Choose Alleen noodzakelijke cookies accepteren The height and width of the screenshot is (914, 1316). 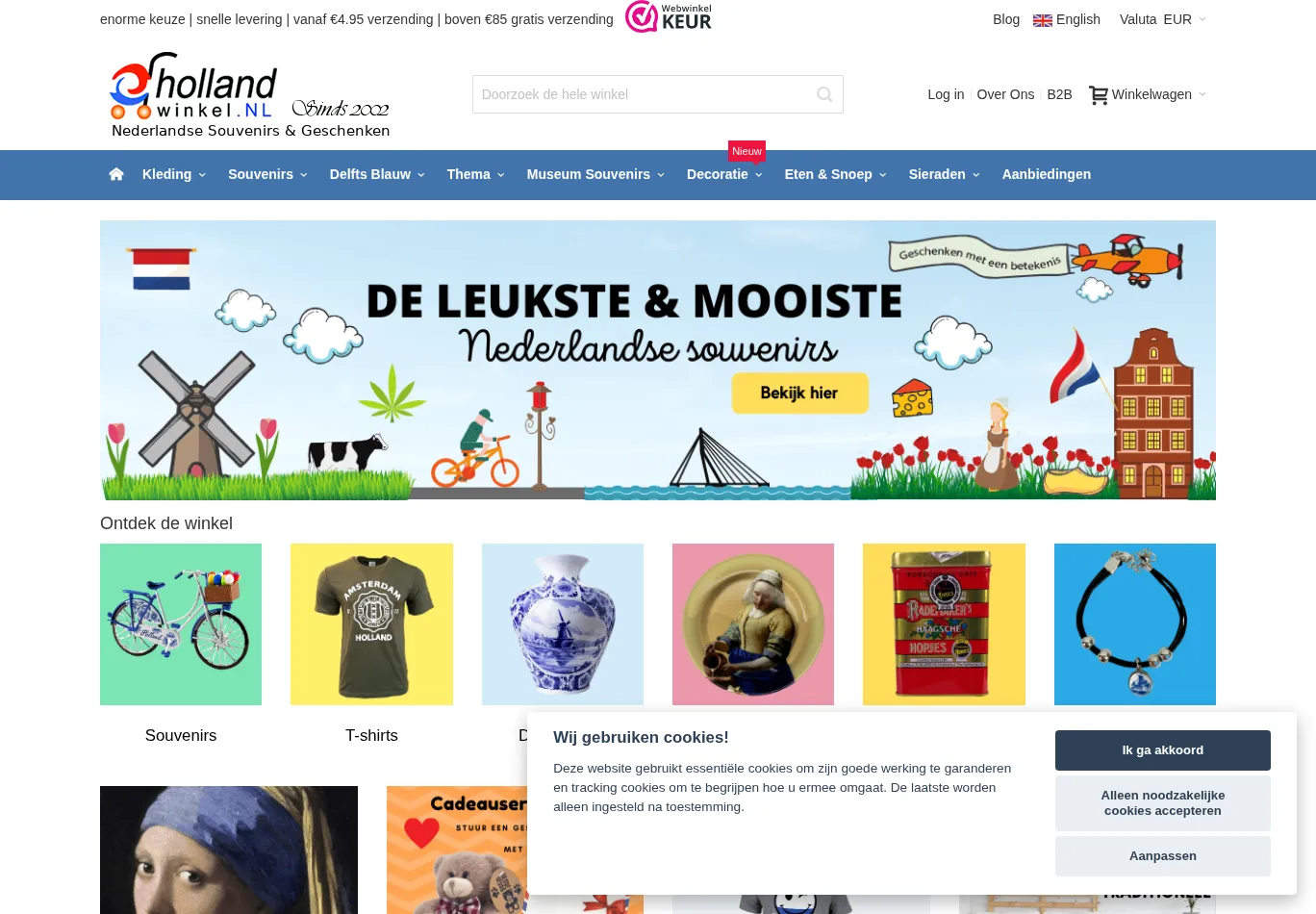click(x=1162, y=803)
